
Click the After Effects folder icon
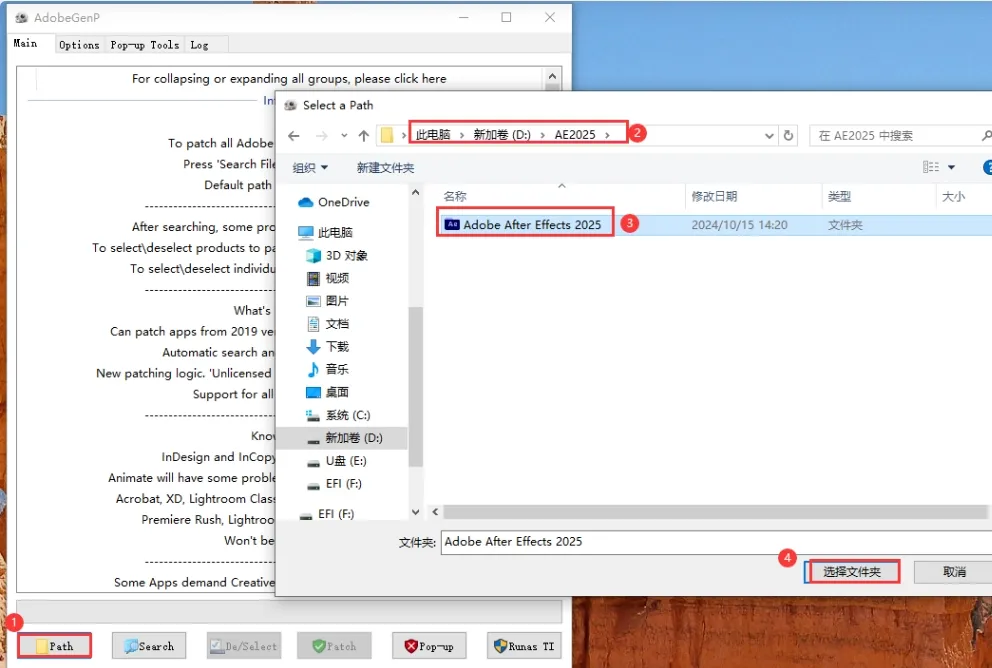tap(452, 224)
